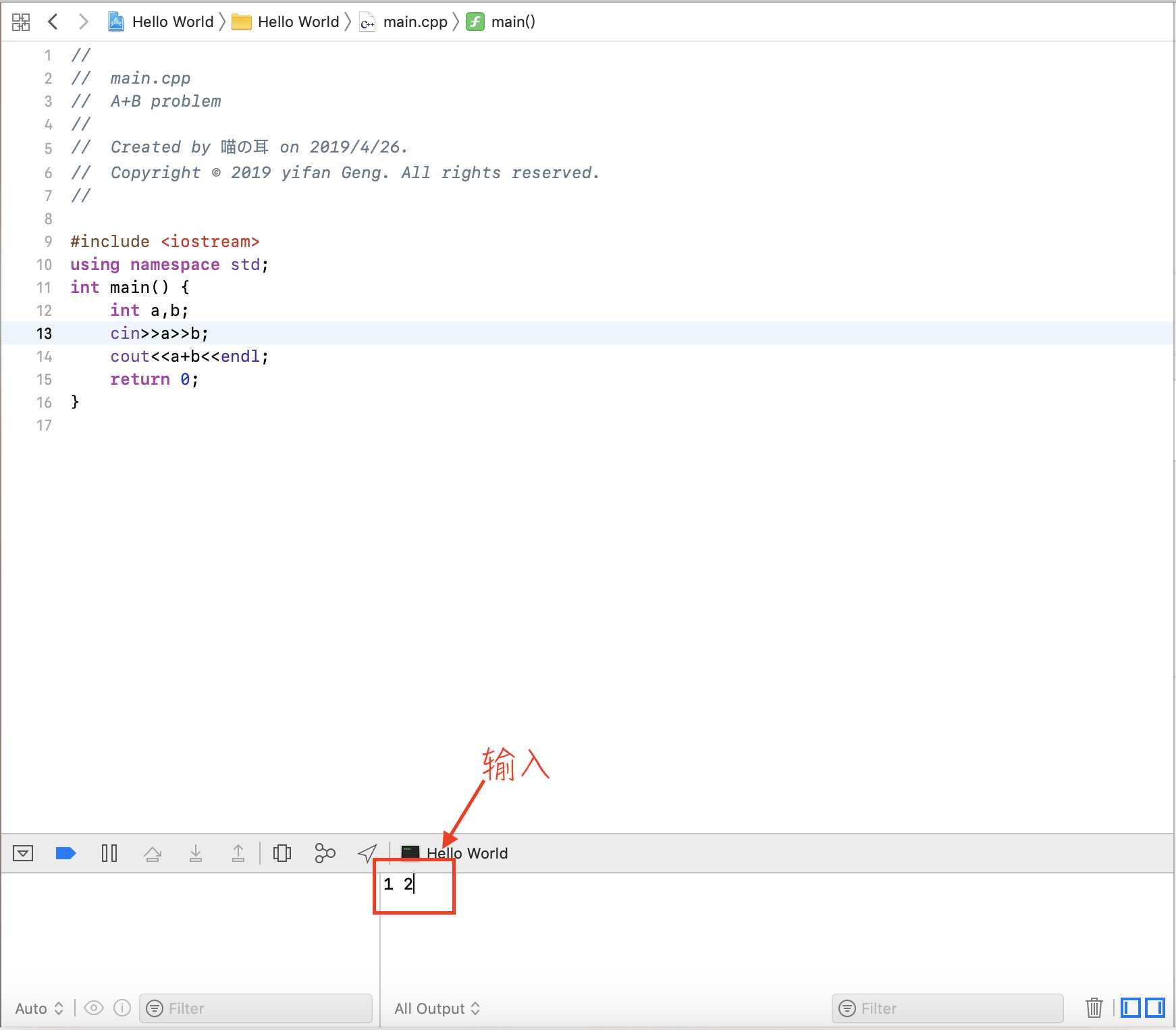Click Simulate Location arrow icon
Screen dimensions: 1176x1030
(x=367, y=853)
